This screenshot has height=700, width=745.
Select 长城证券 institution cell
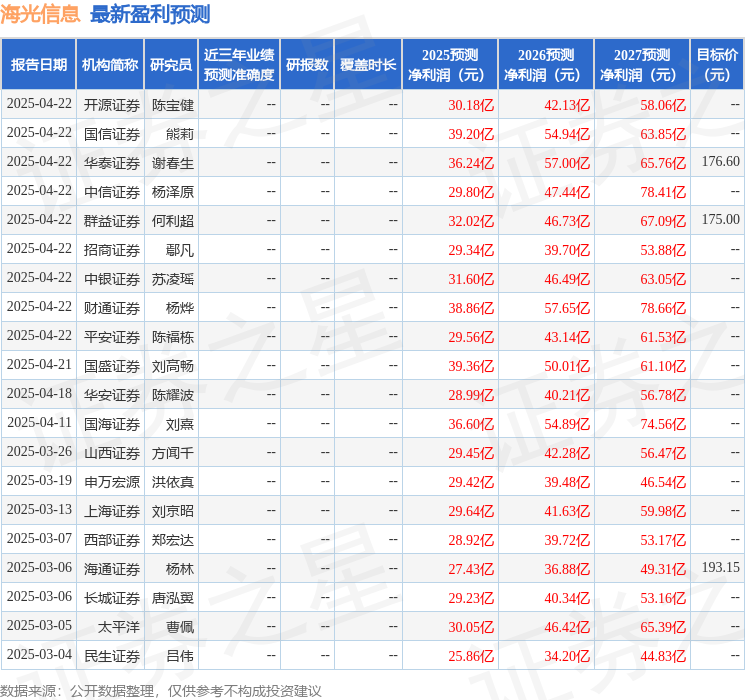(112, 598)
